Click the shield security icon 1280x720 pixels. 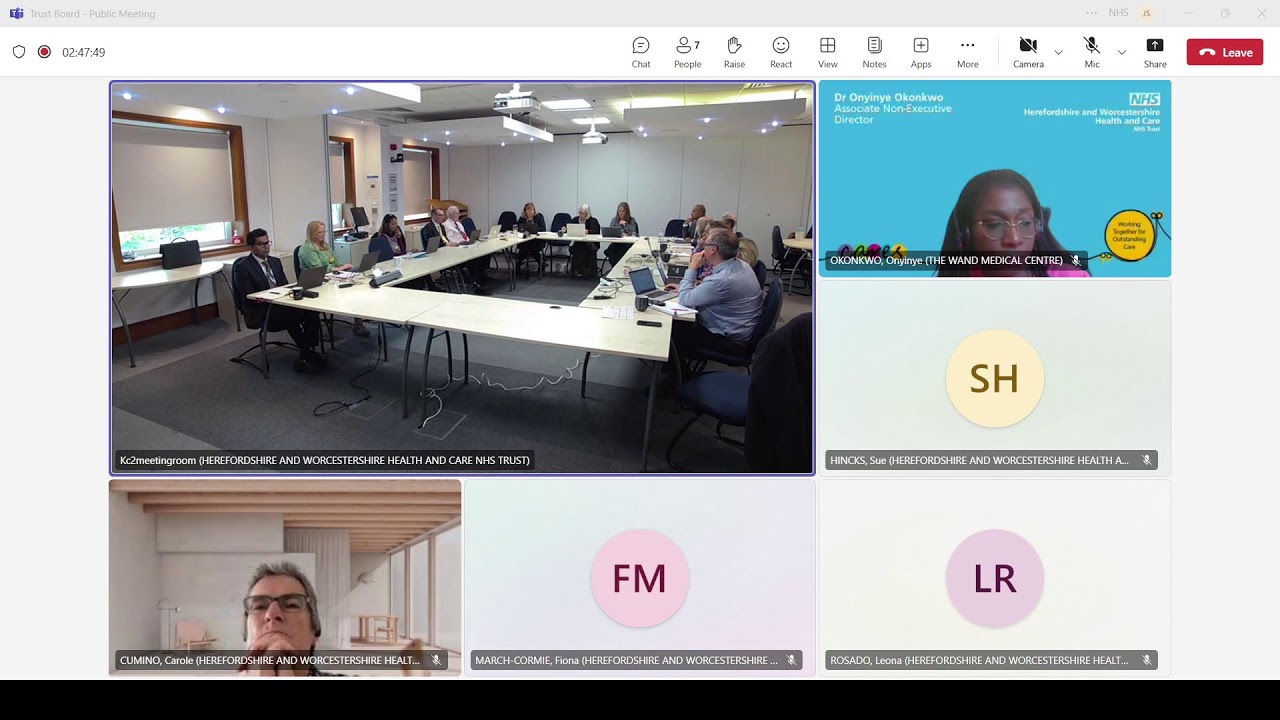(x=19, y=52)
